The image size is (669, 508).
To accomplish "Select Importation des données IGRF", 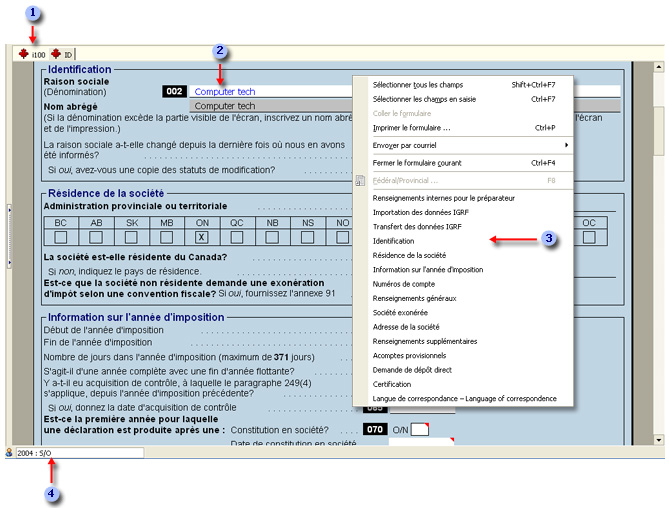I will 464,212.
